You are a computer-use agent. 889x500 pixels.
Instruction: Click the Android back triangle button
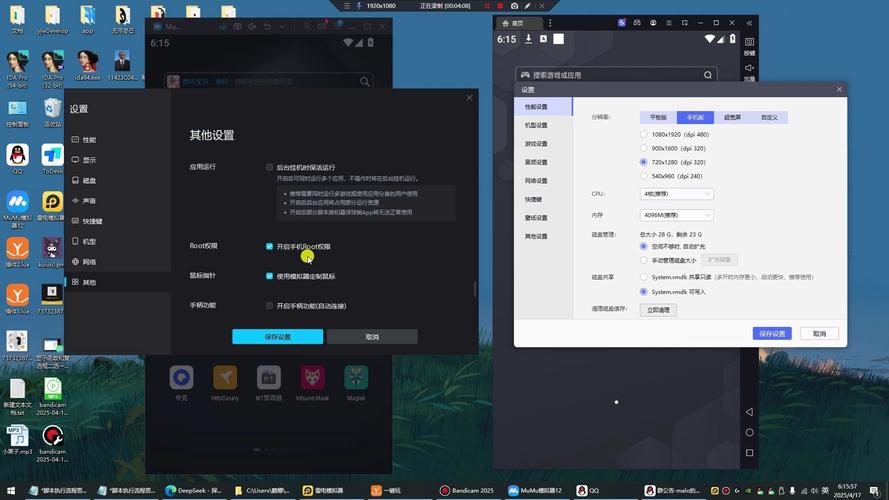[x=749, y=412]
